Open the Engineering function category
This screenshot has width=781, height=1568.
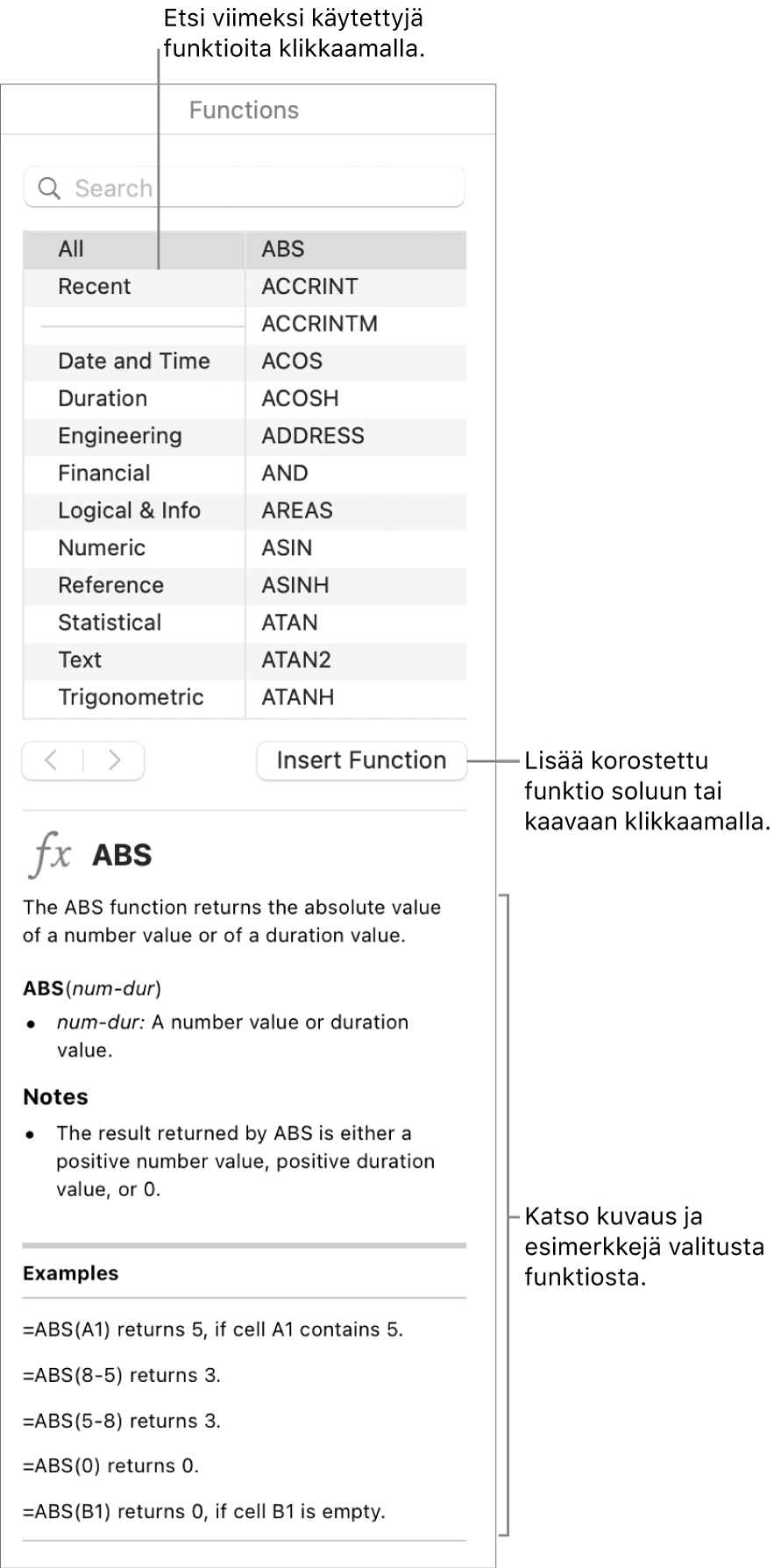(x=120, y=436)
